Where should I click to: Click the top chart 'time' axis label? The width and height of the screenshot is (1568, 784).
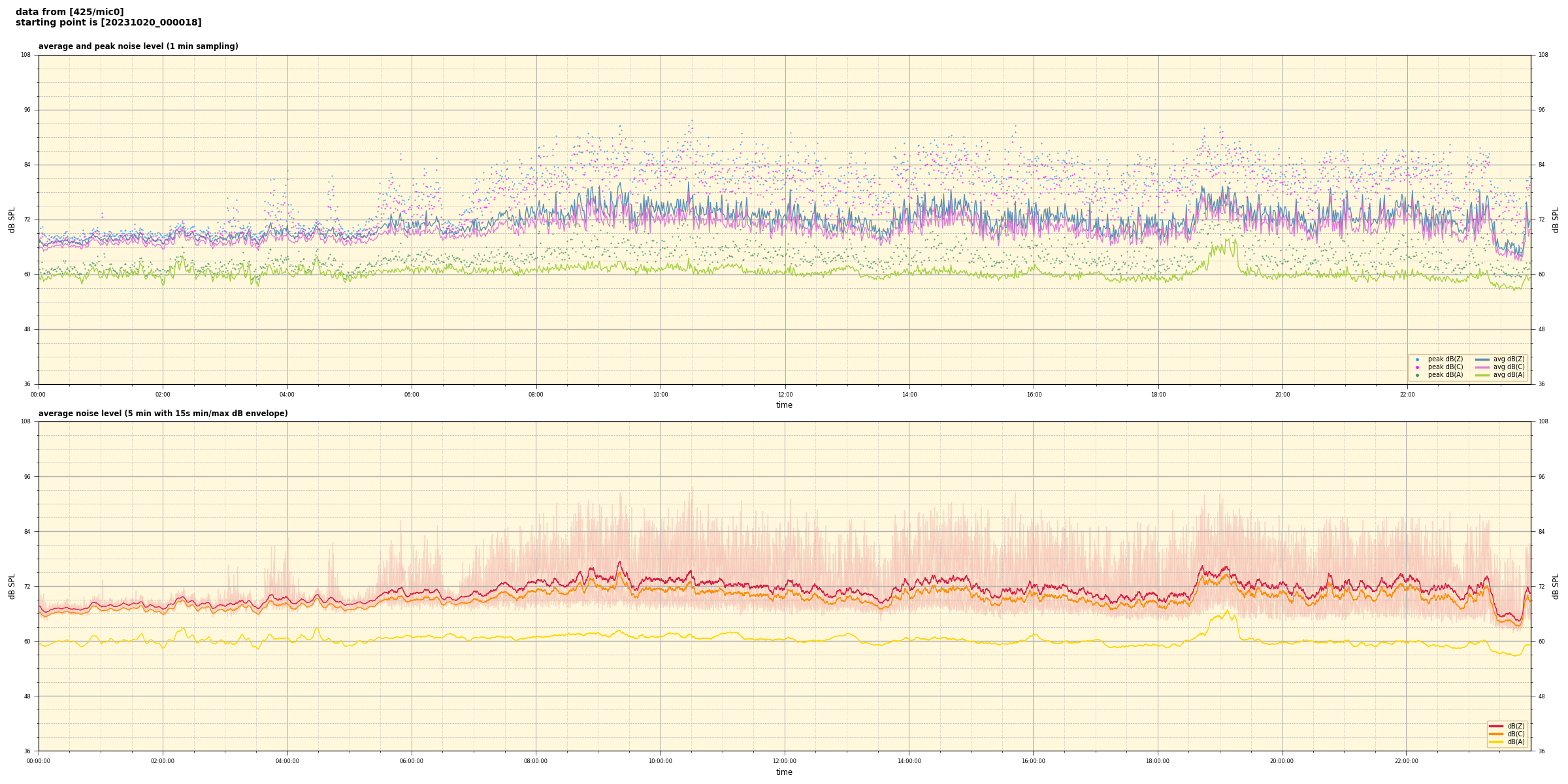[784, 405]
